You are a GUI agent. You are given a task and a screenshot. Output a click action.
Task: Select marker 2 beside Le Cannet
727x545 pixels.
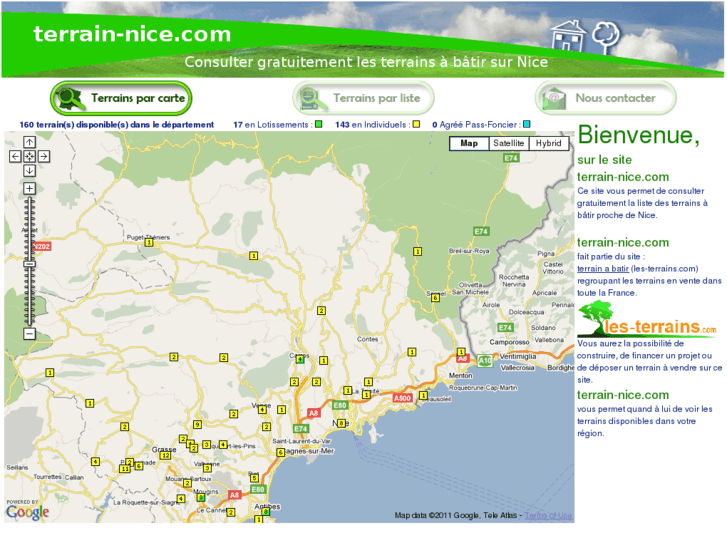click(x=231, y=513)
